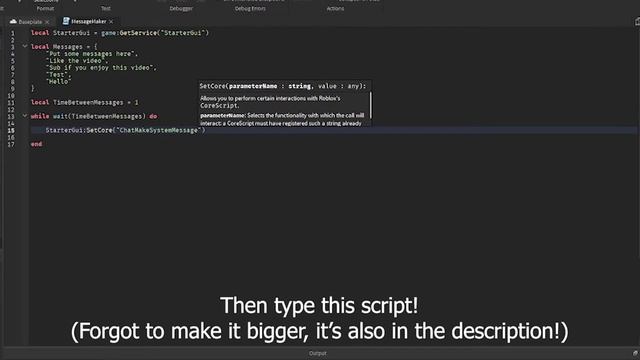Screen dimensions: 640x360
Task: Open the Actions ribbon group
Action: pyautogui.click(x=335, y=9)
